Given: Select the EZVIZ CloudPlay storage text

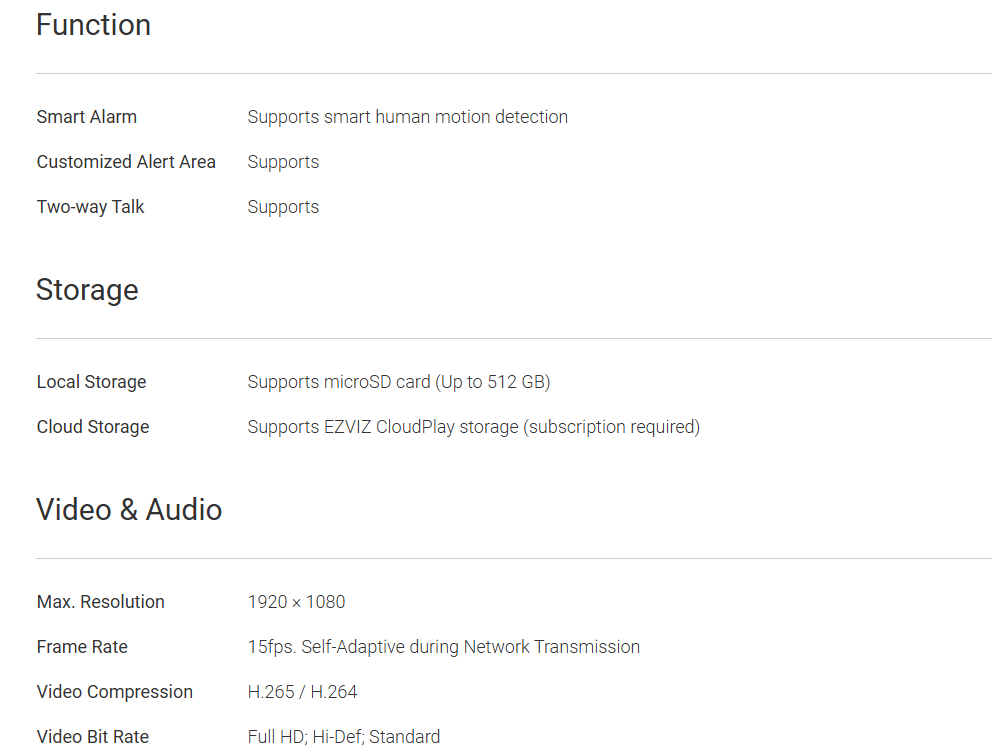Looking at the screenshot, I should [x=473, y=427].
